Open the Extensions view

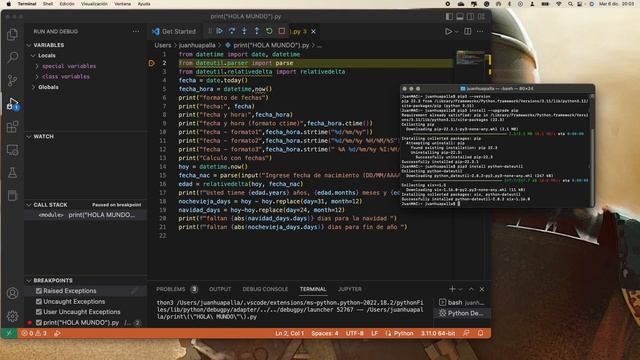tap(12, 127)
